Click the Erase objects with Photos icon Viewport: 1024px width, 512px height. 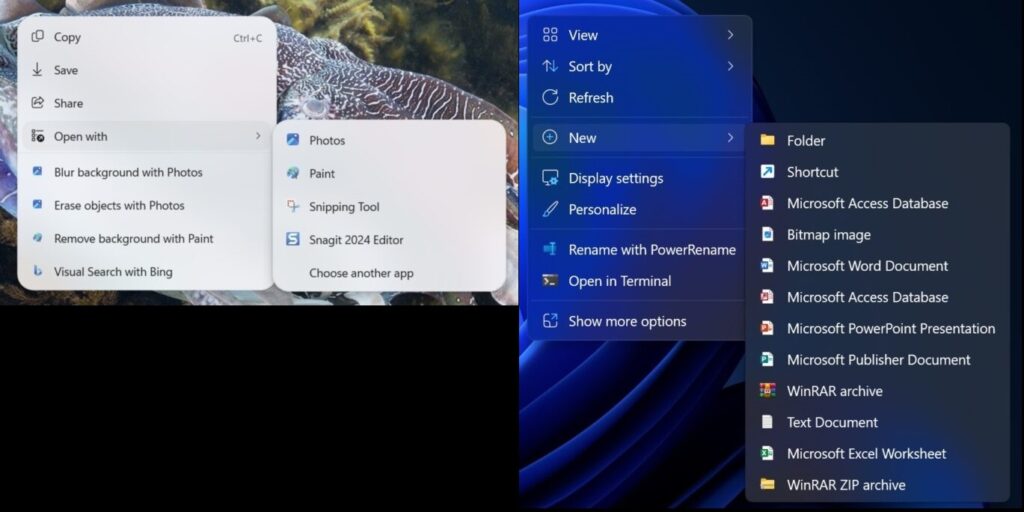pyautogui.click(x=38, y=205)
